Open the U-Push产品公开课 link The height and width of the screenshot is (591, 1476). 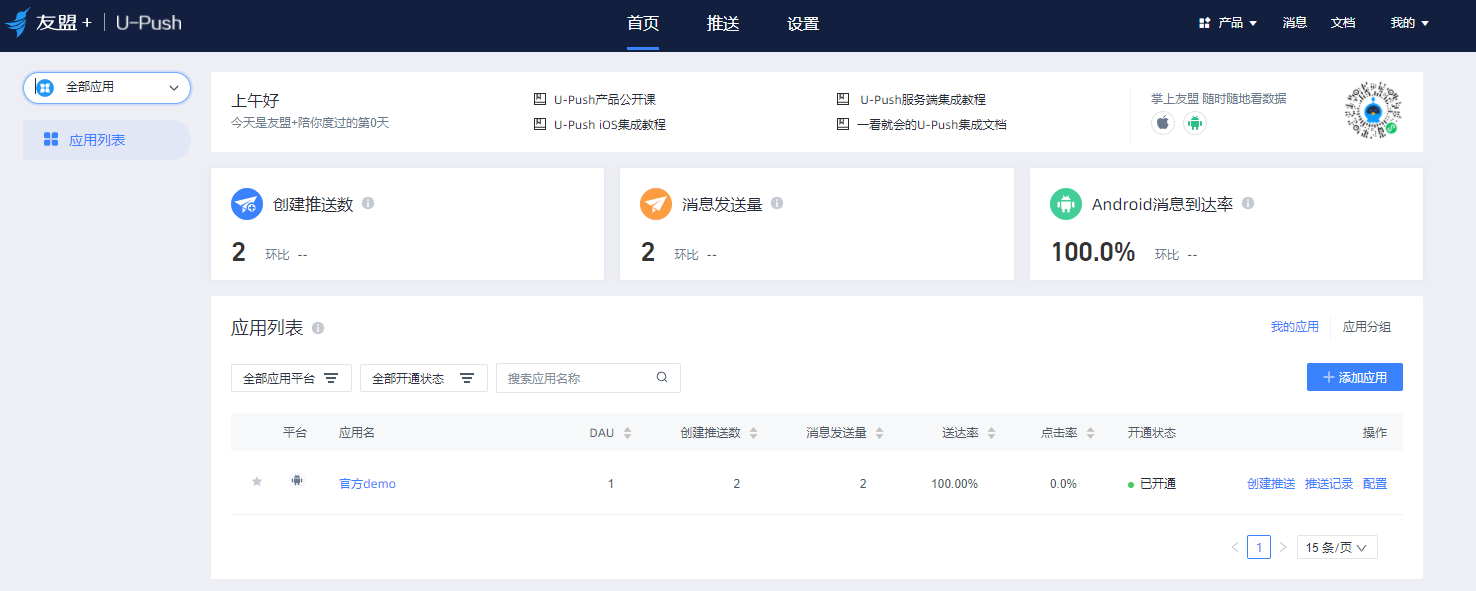point(605,100)
